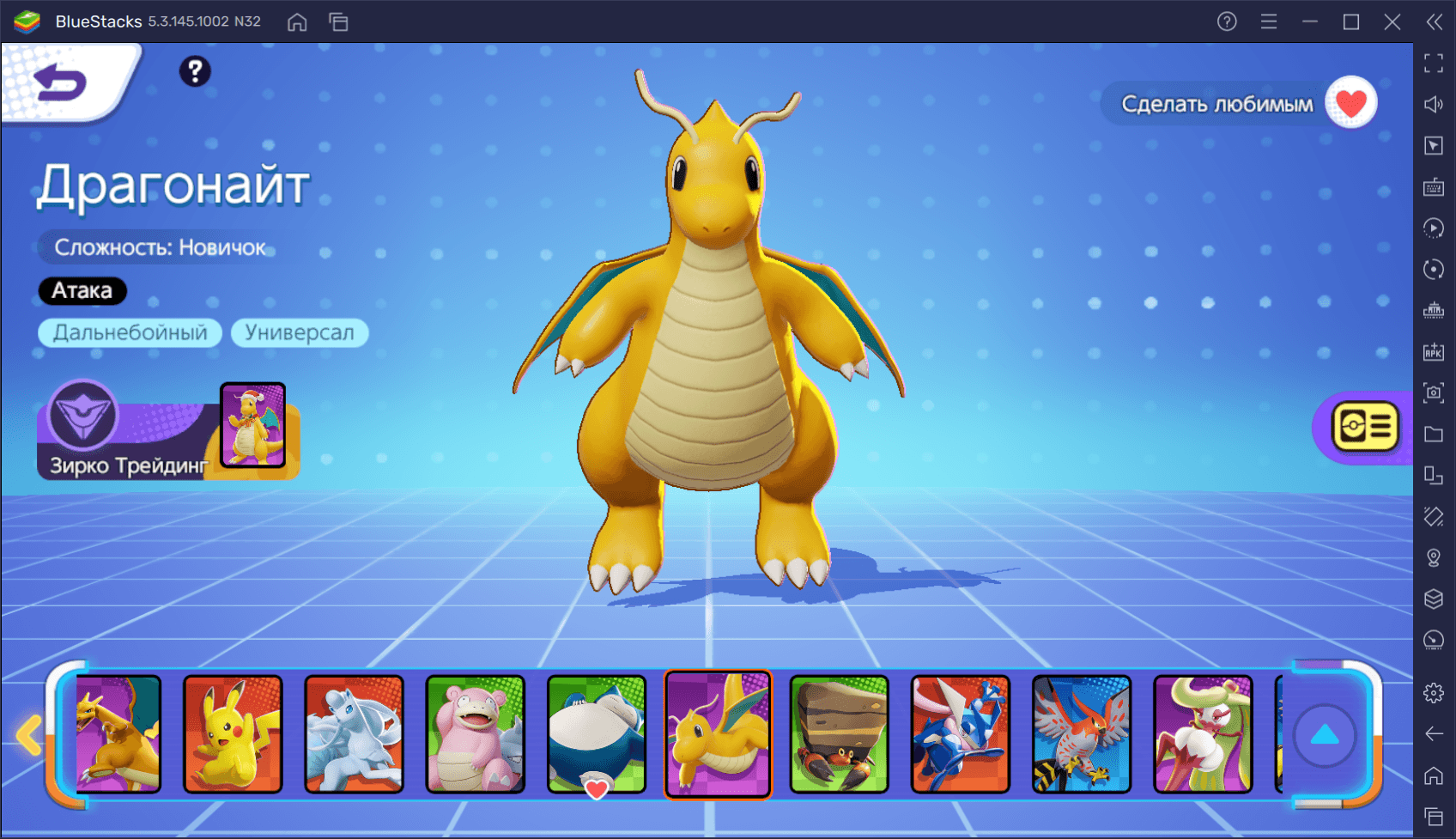This screenshot has width=1456, height=839.
Task: Open the Pokémon info card panel icon
Action: pos(1365,427)
